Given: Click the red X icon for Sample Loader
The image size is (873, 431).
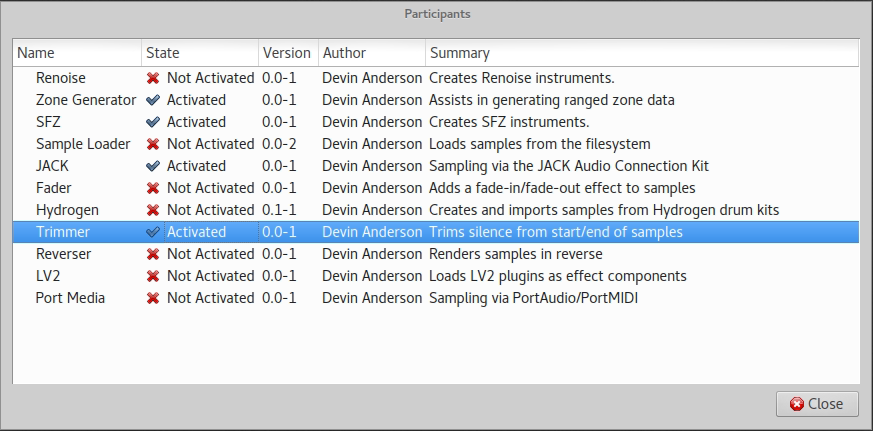Looking at the screenshot, I should tap(153, 144).
